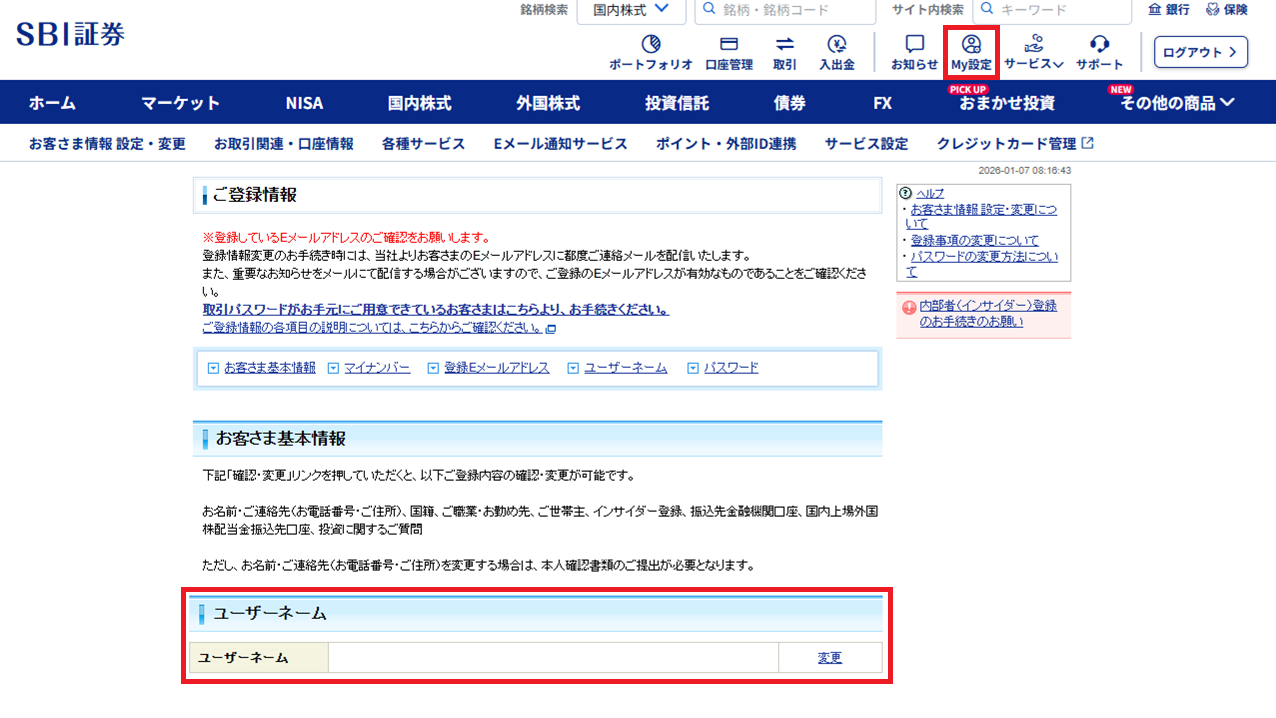The width and height of the screenshot is (1276, 718).
Task: Open NISA navigation item
Action: click(x=304, y=103)
